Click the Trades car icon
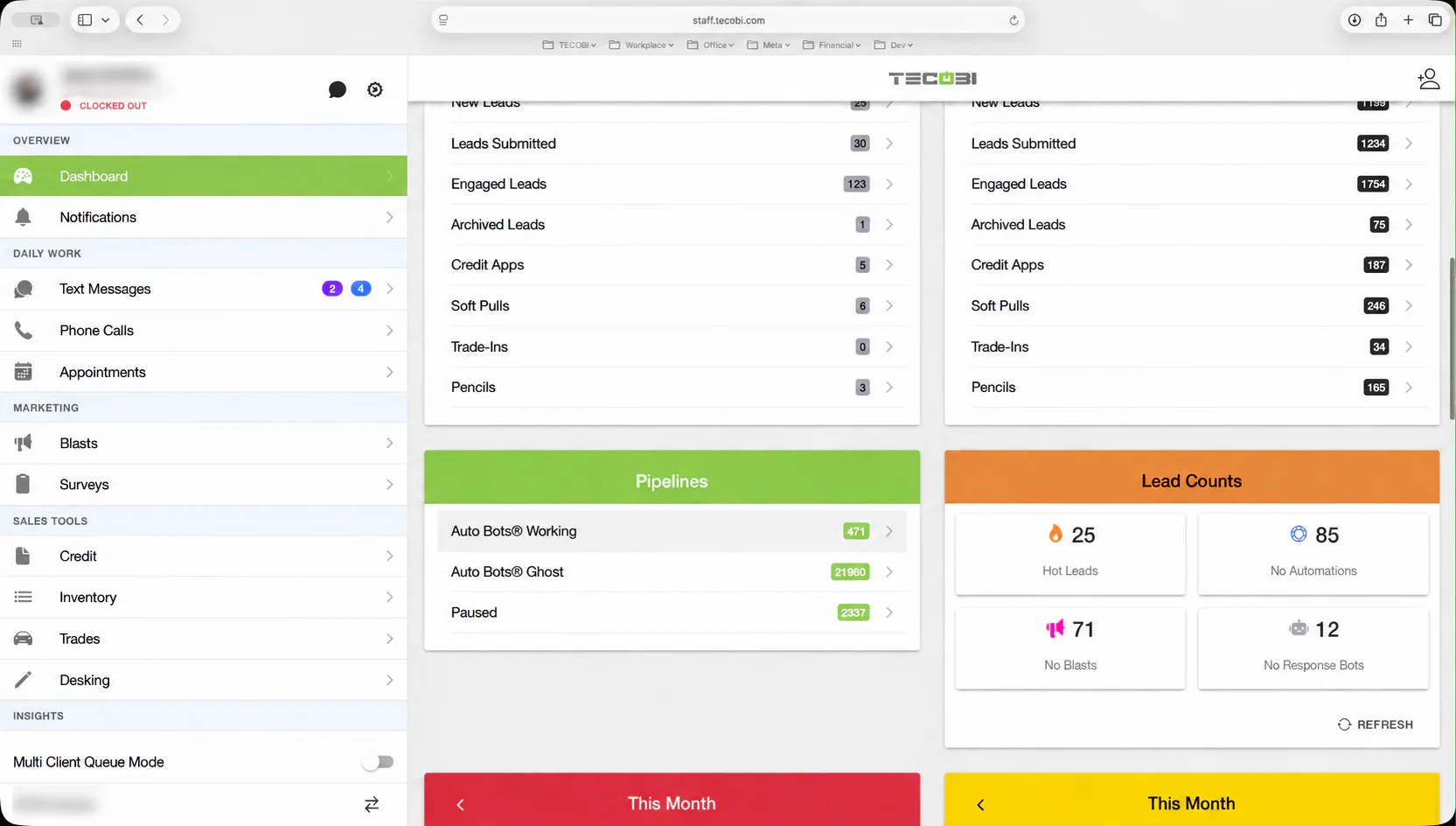Screen dimensions: 1456x826 [x=24, y=639]
